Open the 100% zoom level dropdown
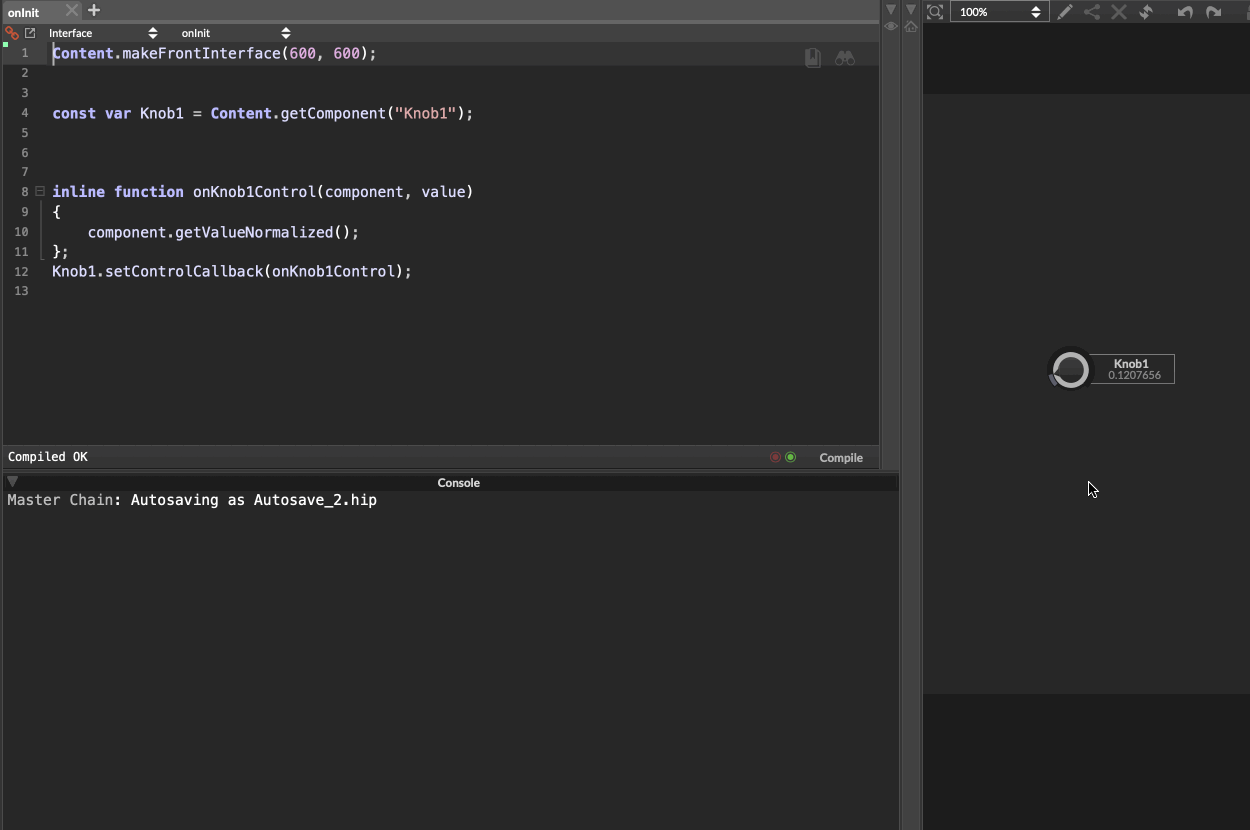This screenshot has height=830, width=1250. pos(998,12)
